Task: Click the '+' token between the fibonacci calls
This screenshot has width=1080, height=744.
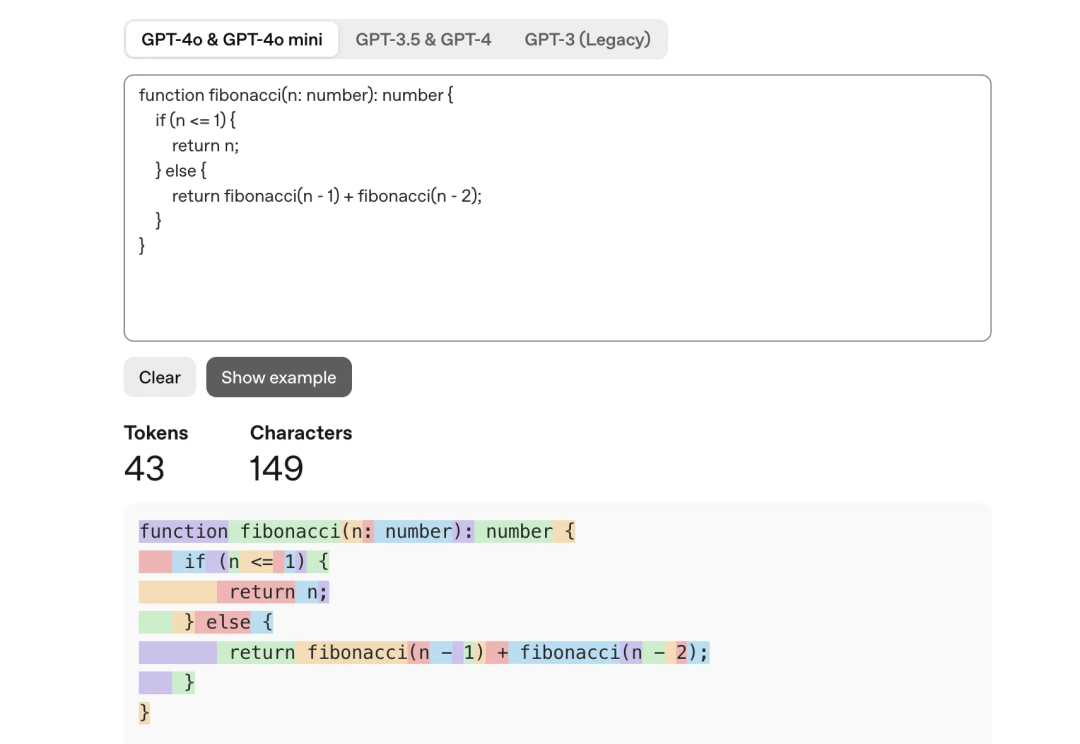Action: coord(497,652)
